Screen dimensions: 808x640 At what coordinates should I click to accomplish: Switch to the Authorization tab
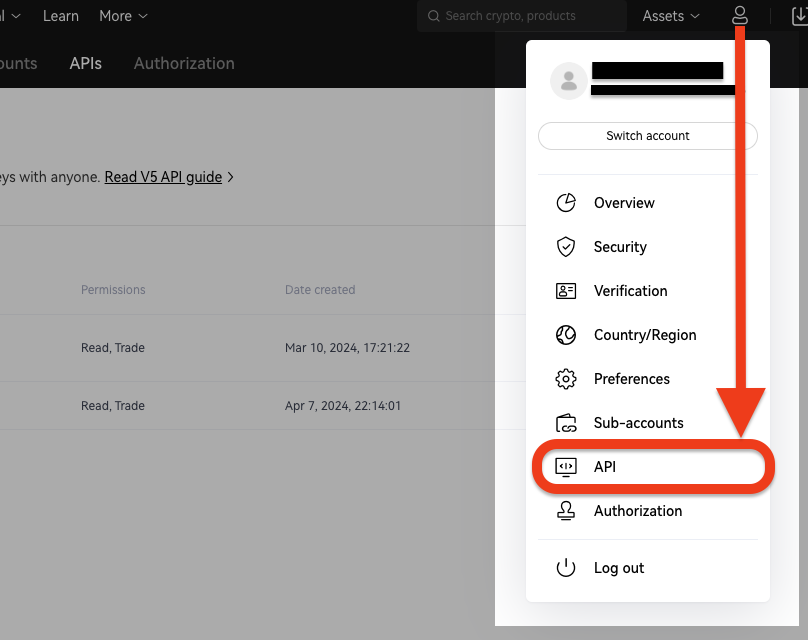184,63
